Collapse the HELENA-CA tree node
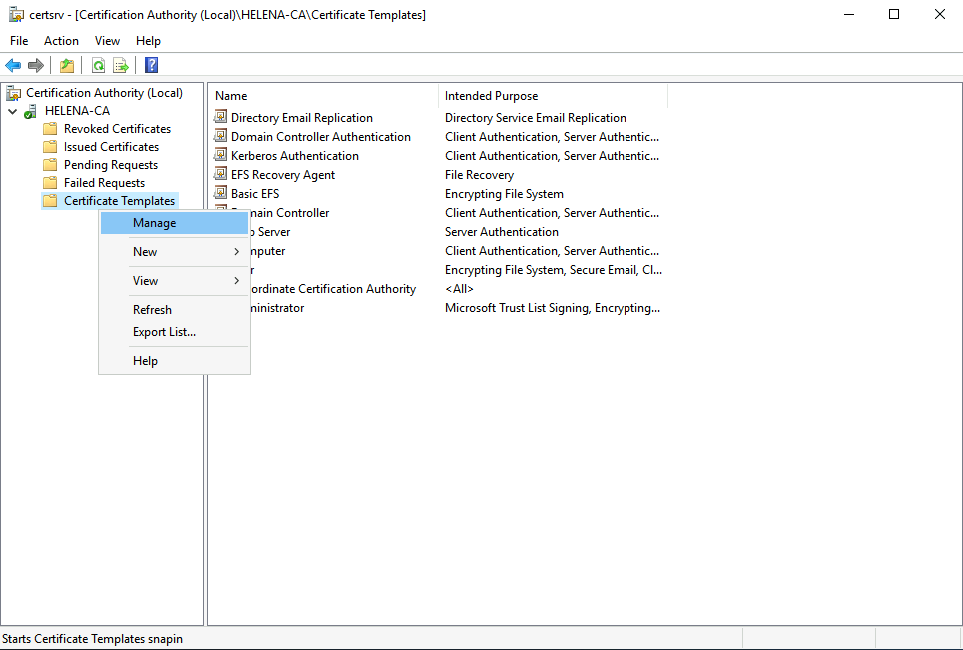The width and height of the screenshot is (963, 650). click(12, 111)
